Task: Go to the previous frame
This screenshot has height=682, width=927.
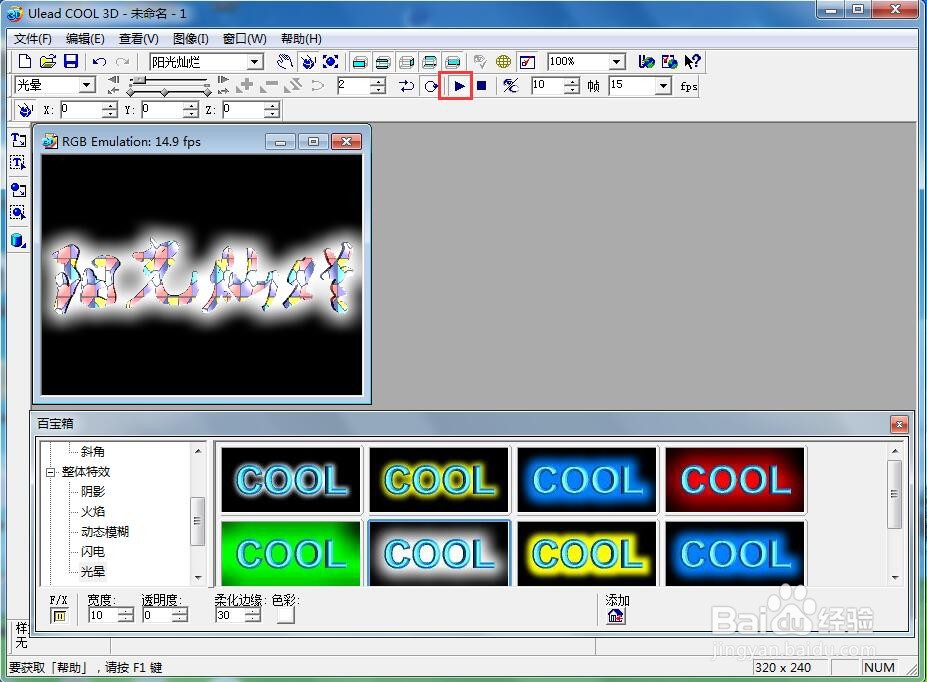Action: pos(114,80)
